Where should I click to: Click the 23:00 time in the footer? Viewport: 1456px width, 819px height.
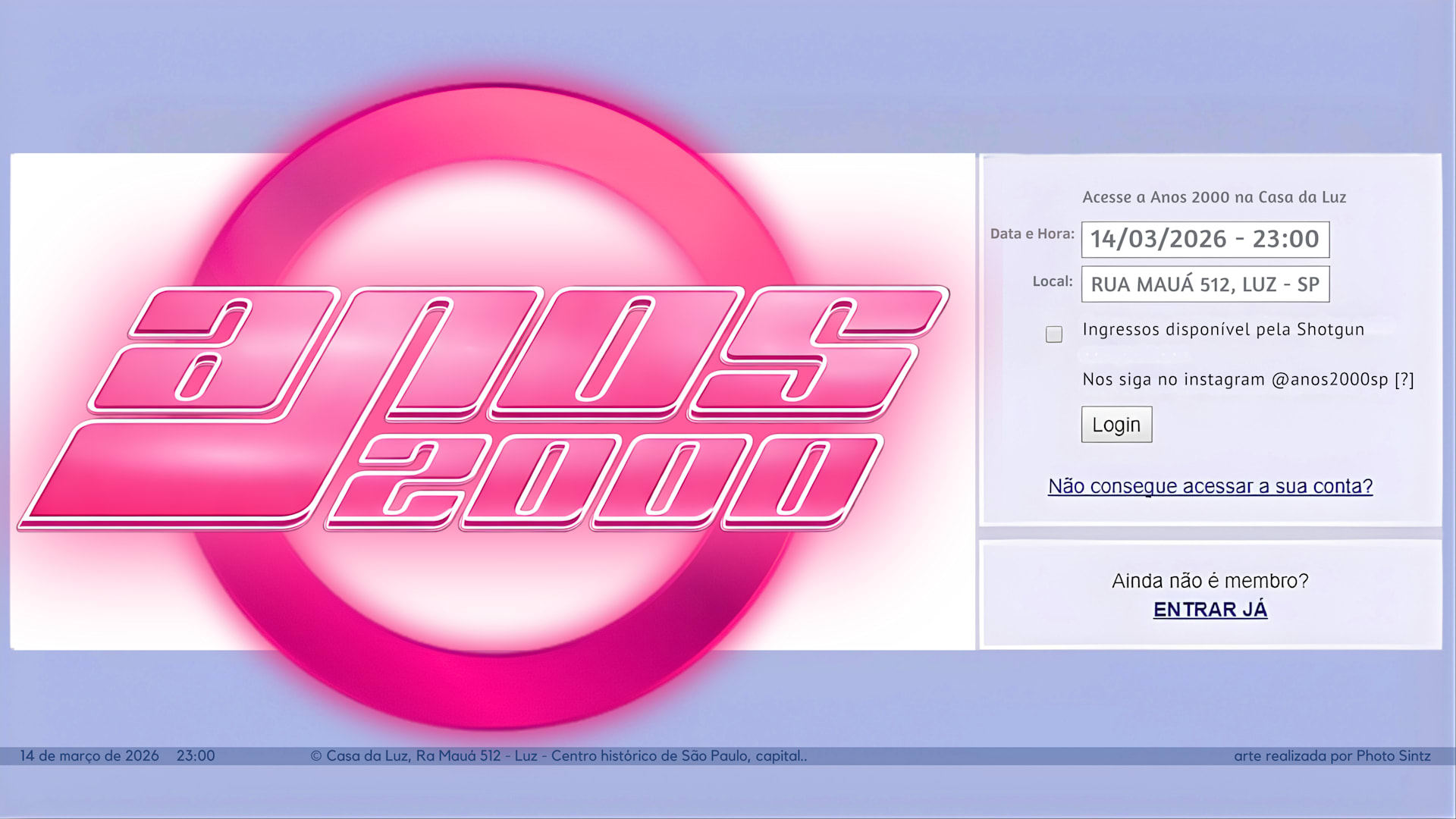pos(196,756)
